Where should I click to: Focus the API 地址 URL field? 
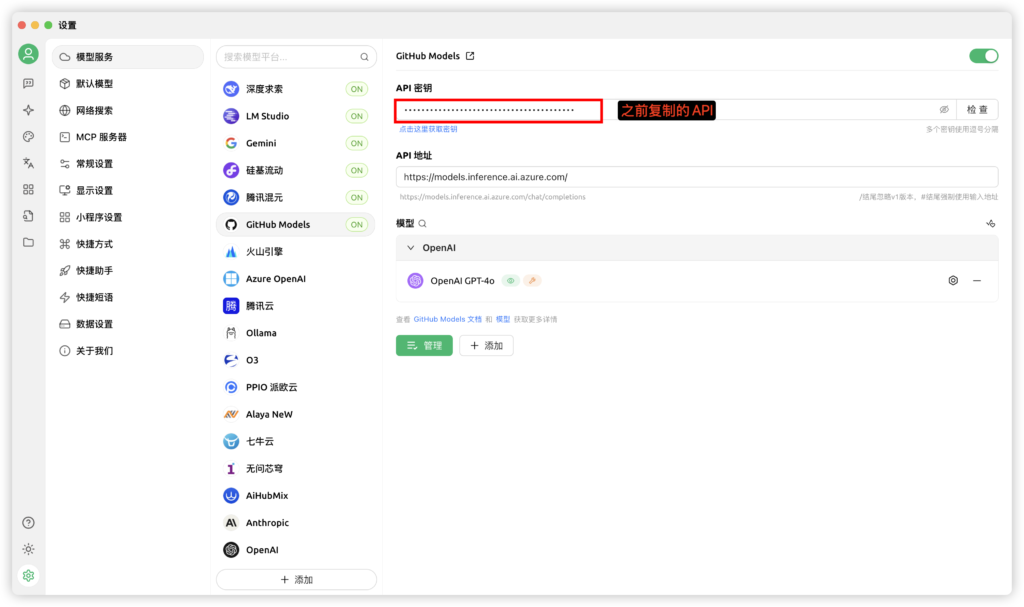click(x=697, y=177)
